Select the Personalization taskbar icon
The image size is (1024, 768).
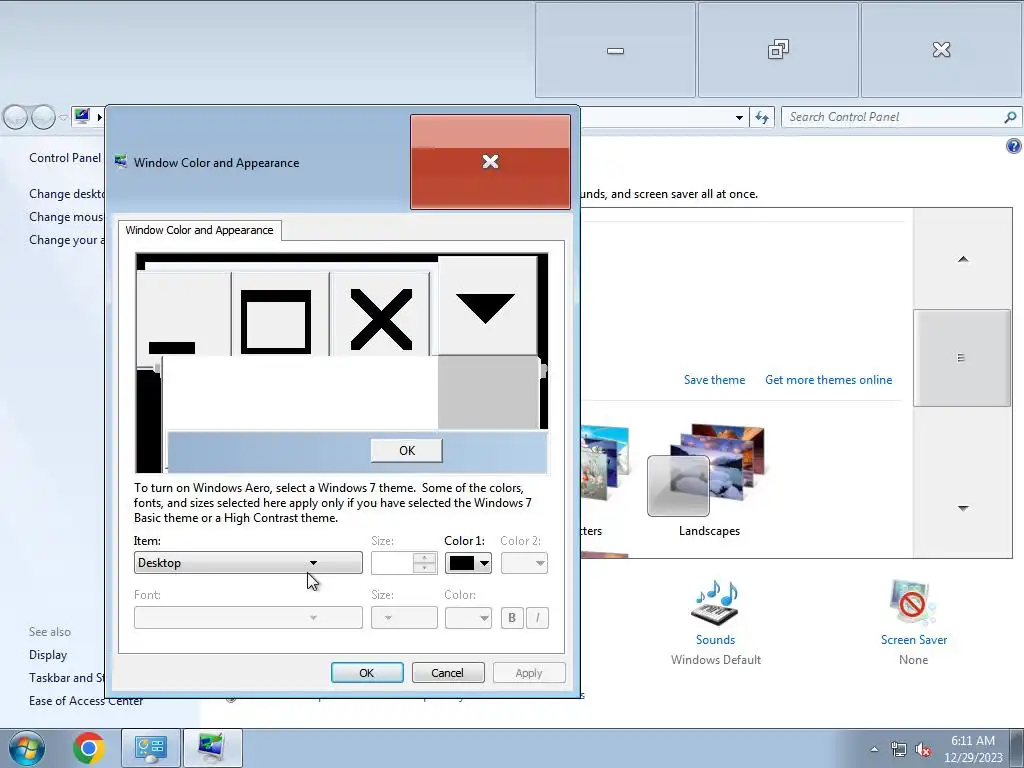tap(213, 748)
